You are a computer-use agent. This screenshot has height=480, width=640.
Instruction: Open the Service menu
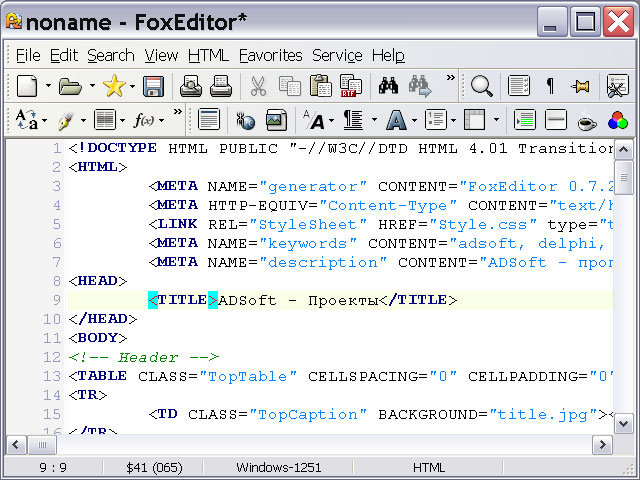(337, 56)
